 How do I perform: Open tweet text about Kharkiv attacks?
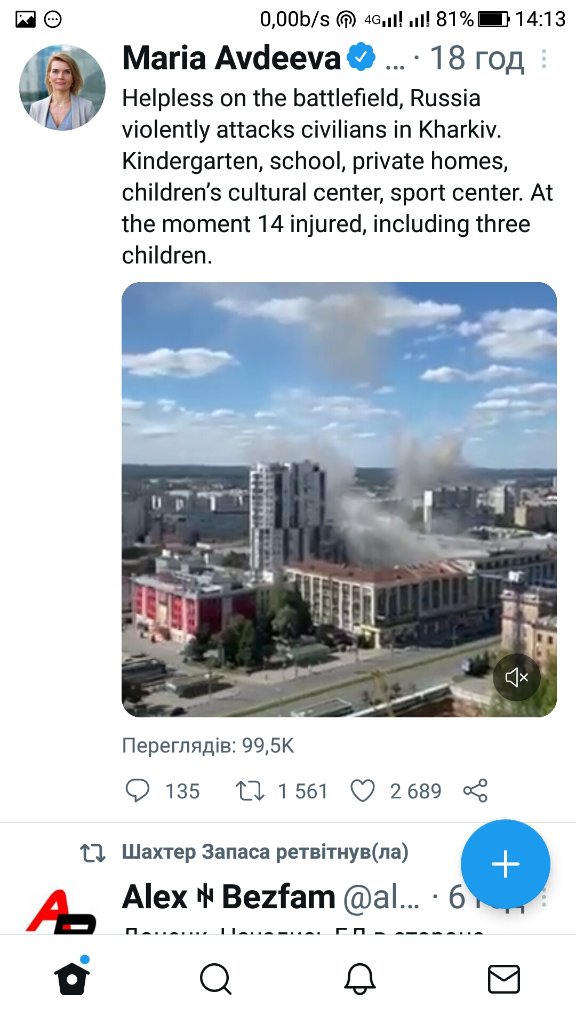[x=338, y=176]
